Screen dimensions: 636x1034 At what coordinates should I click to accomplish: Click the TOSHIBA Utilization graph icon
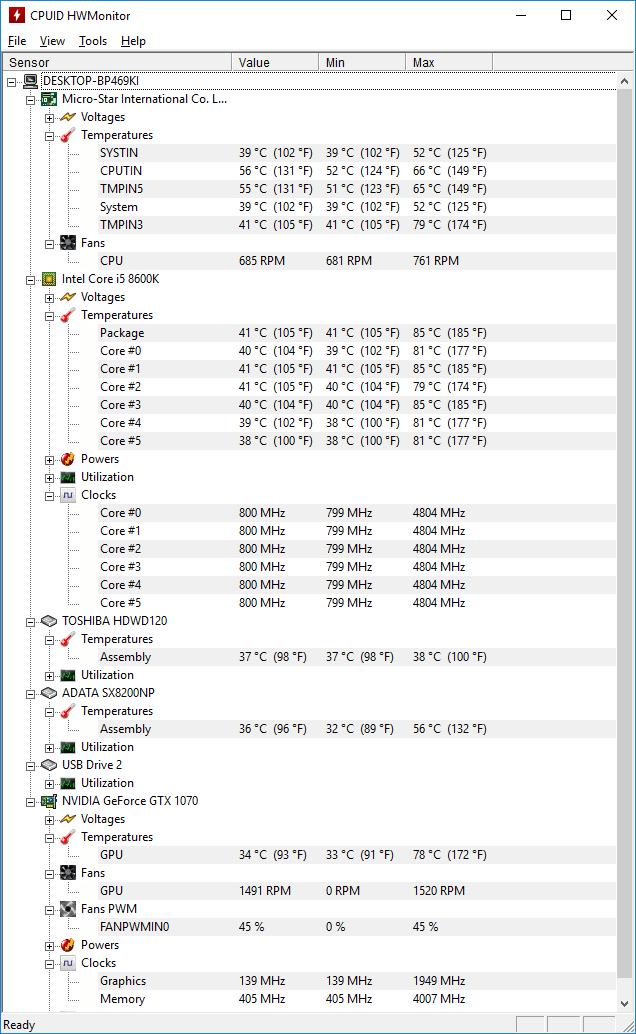click(x=67, y=675)
